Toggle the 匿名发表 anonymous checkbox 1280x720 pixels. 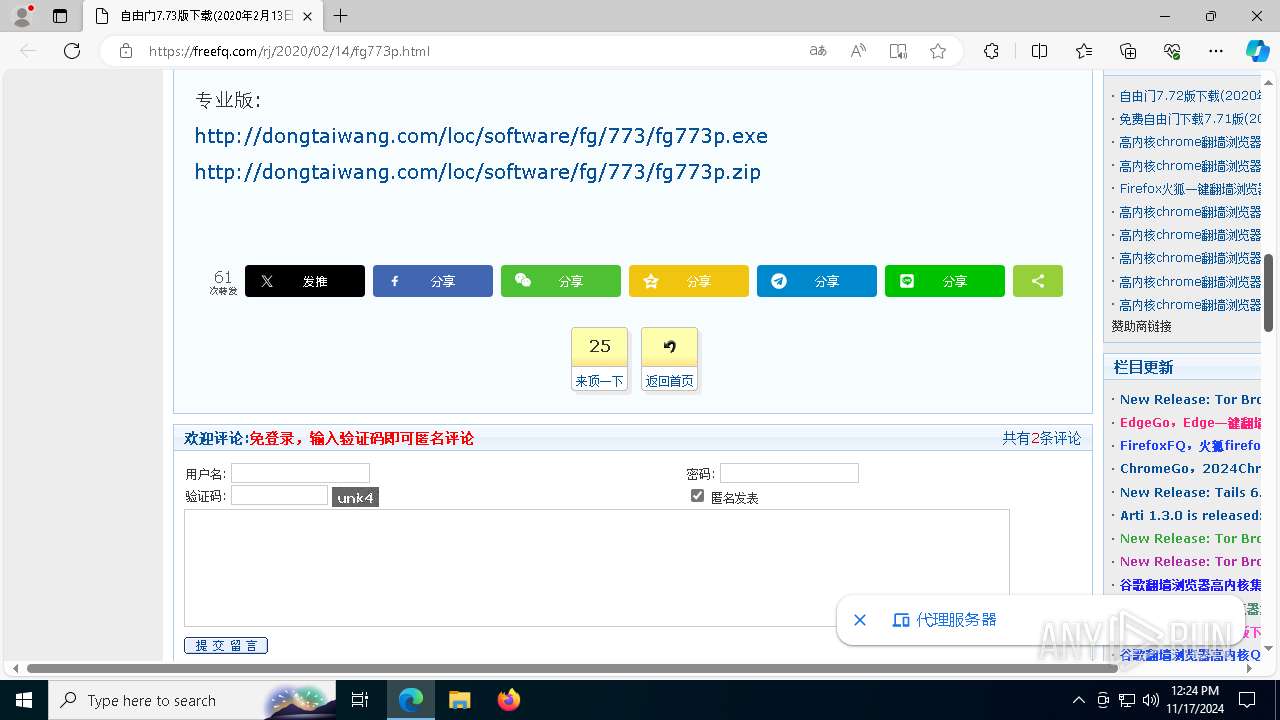pyautogui.click(x=697, y=495)
